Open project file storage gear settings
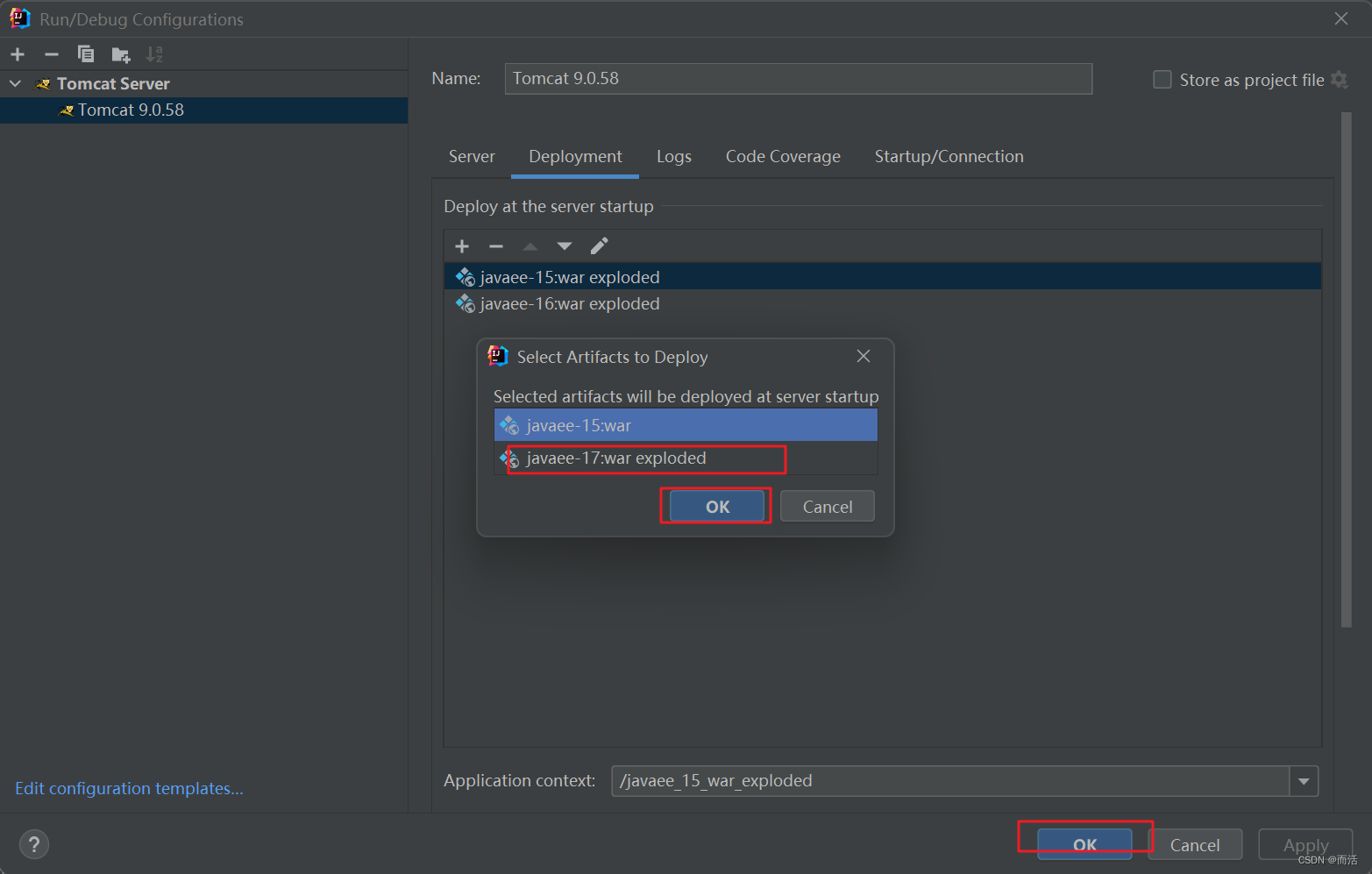The image size is (1372, 874). coord(1339,80)
